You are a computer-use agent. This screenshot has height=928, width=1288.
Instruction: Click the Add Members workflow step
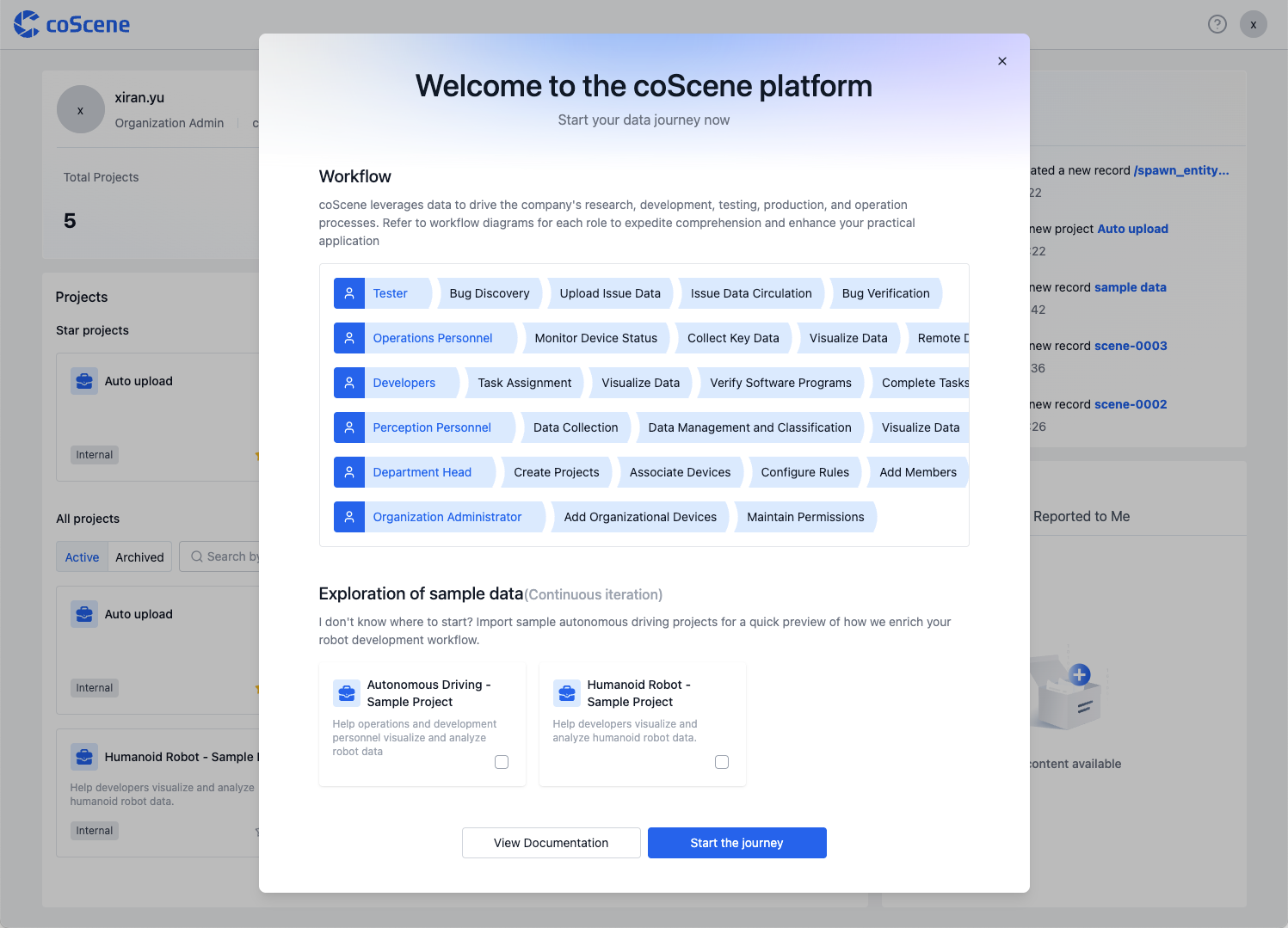click(918, 472)
